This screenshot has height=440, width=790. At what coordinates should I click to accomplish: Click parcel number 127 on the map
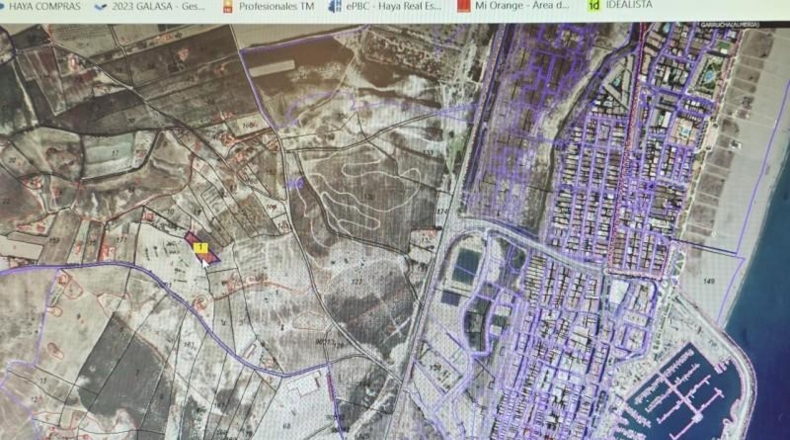[357, 282]
